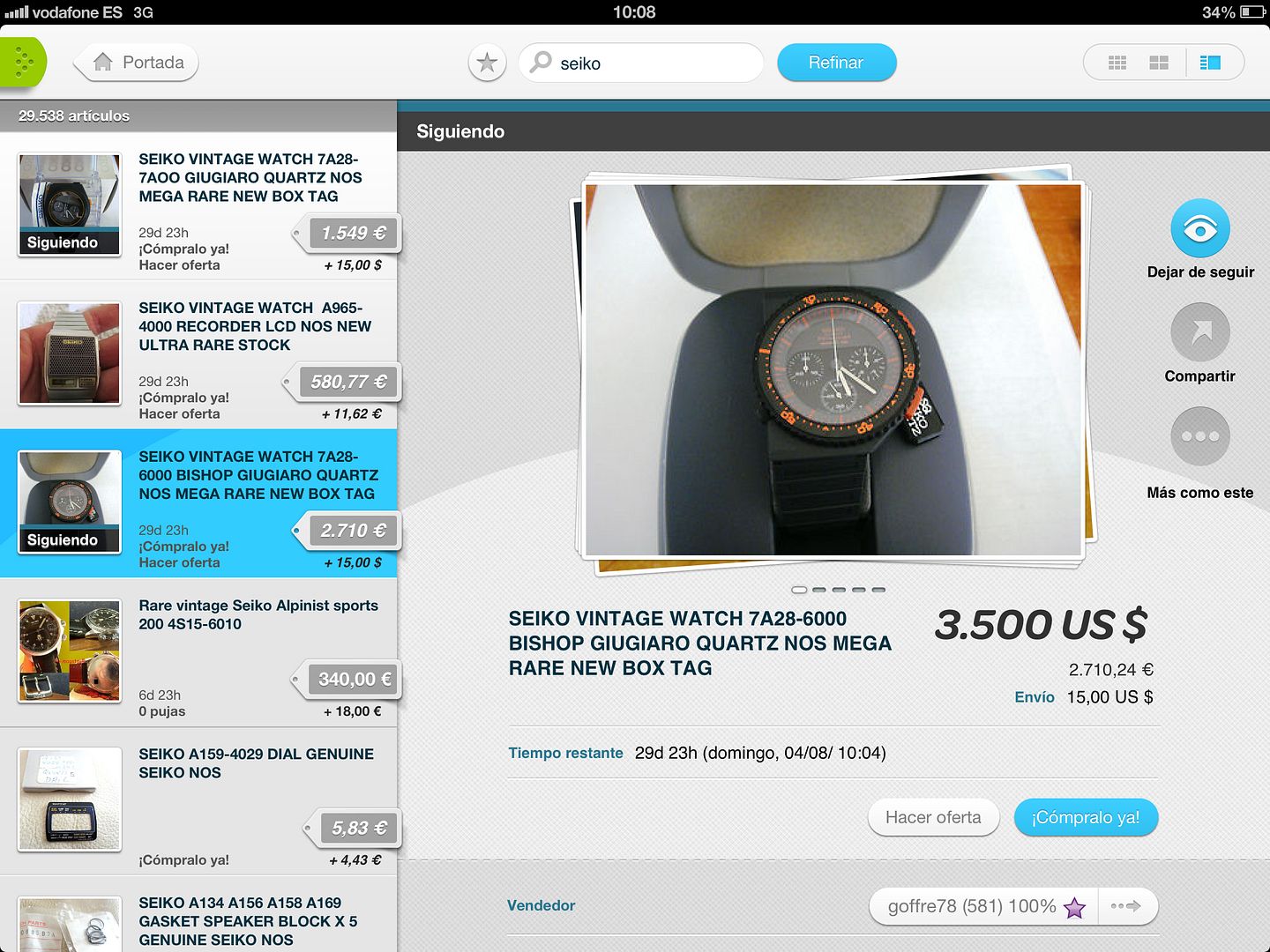Open 7A28-7A00 Giugiaro listing
This screenshot has width=1270, height=952.
click(x=198, y=206)
